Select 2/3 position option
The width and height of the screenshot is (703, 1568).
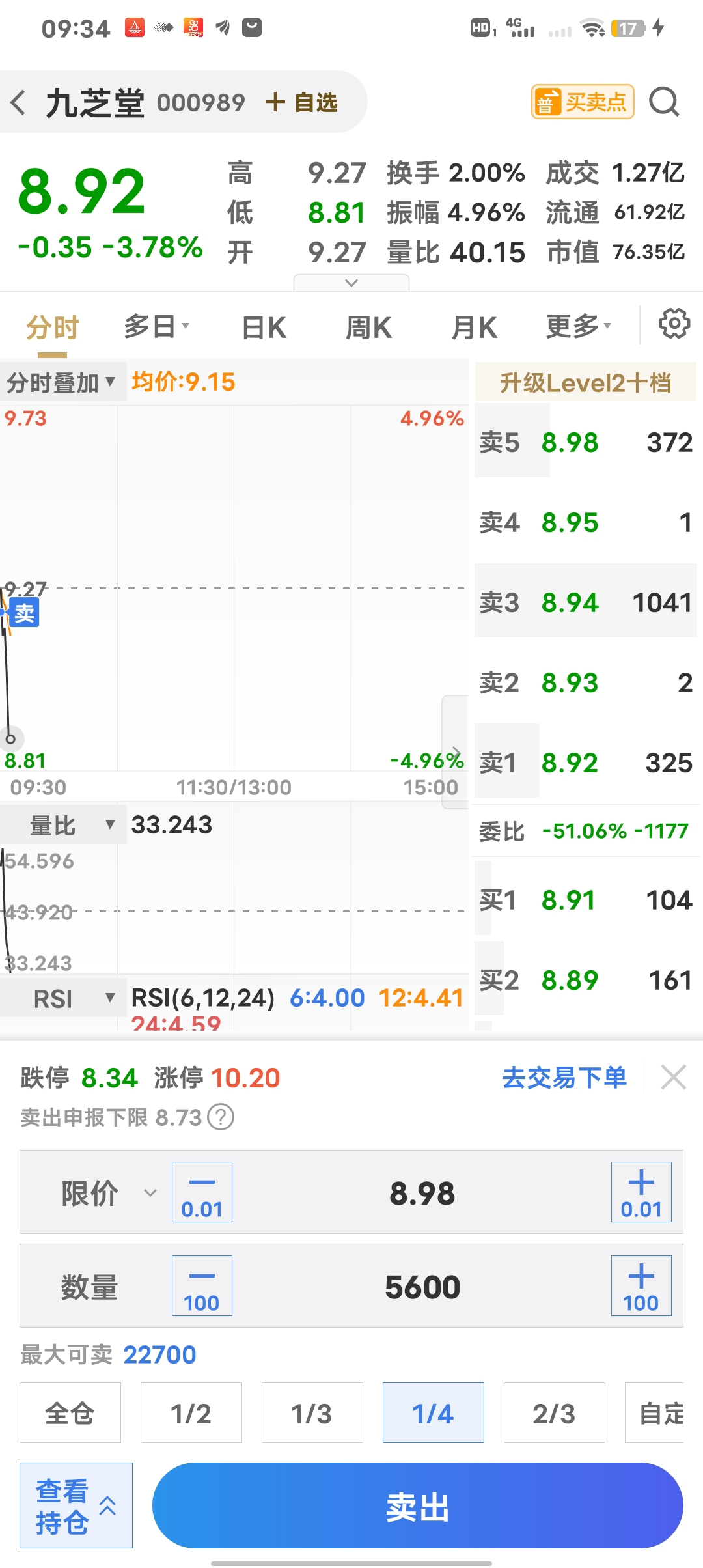[555, 1413]
